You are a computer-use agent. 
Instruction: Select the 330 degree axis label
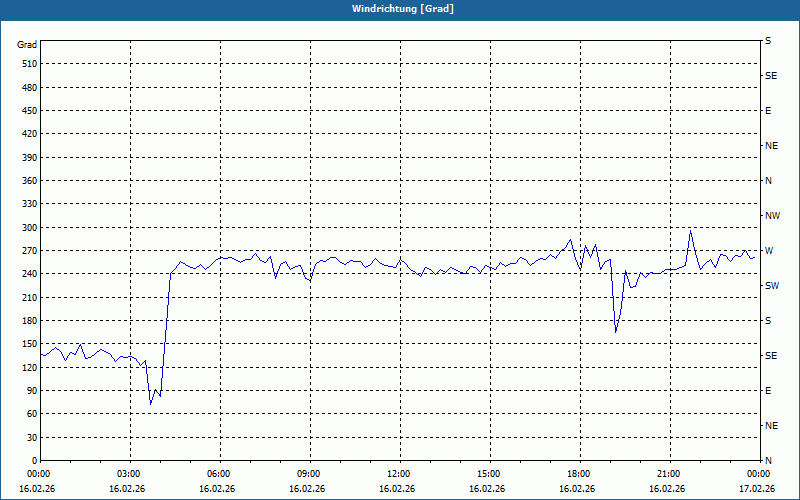(x=30, y=204)
